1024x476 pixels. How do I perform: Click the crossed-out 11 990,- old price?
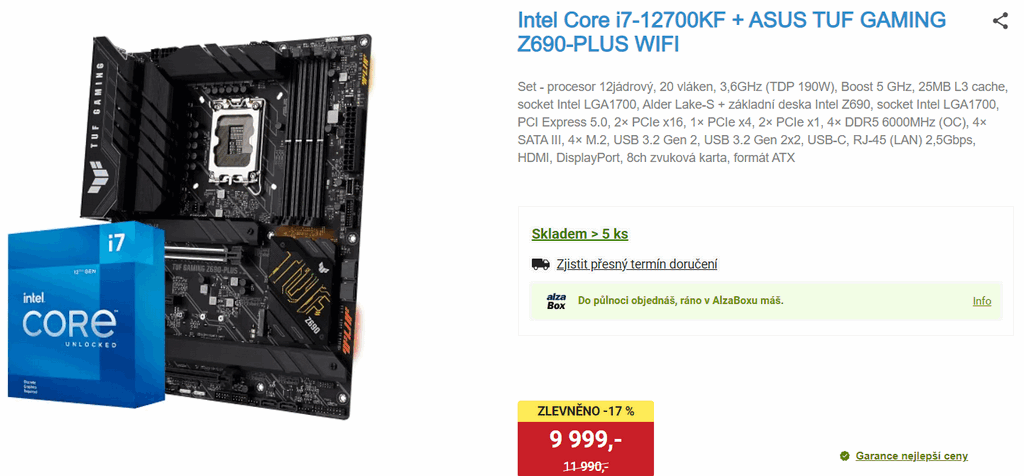586,466
